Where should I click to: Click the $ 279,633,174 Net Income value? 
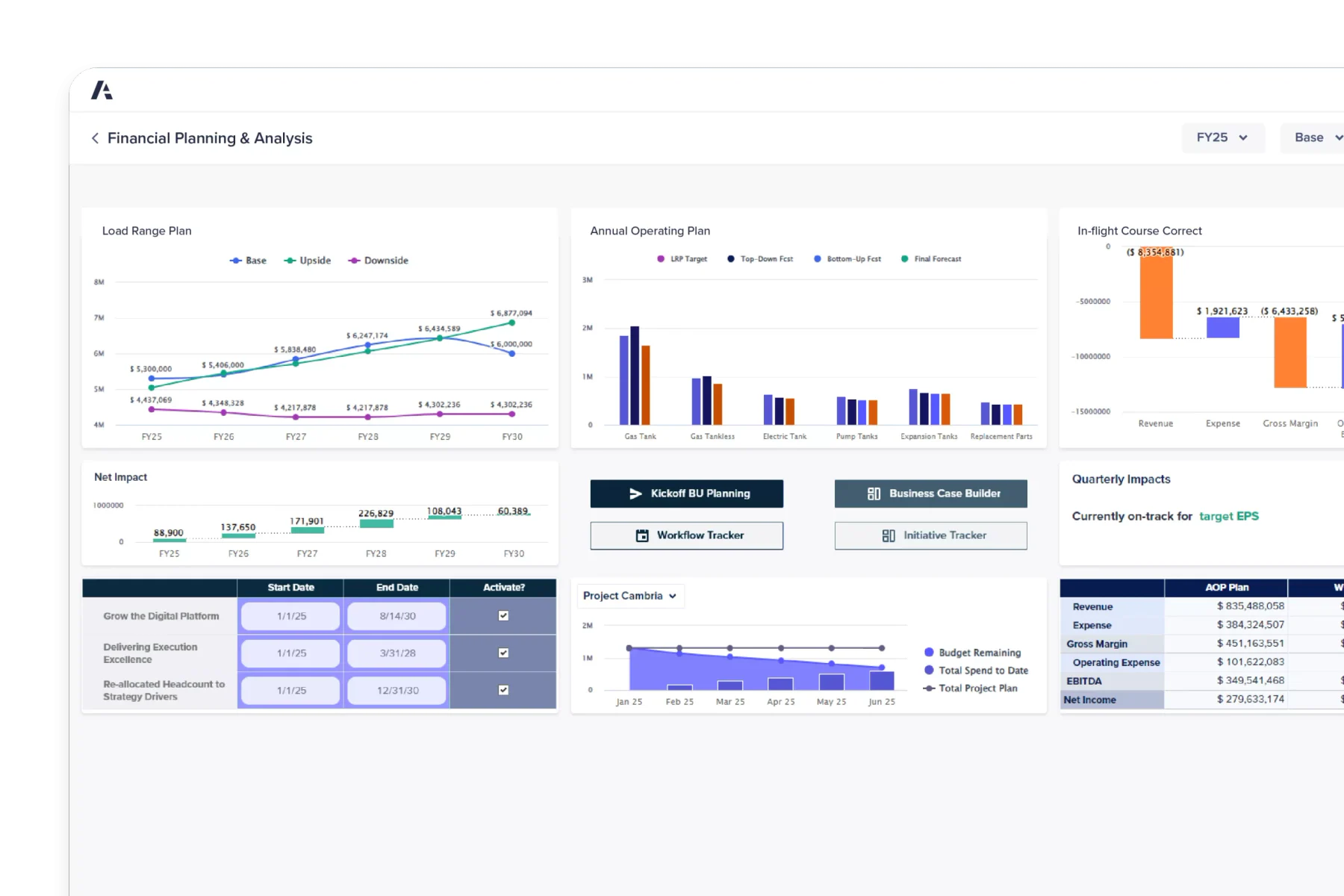click(1251, 699)
